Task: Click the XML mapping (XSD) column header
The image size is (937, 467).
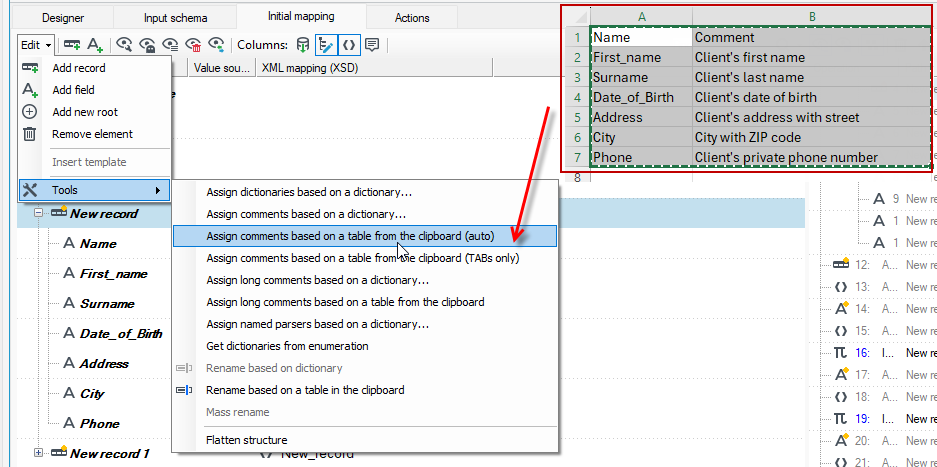Action: click(x=374, y=68)
